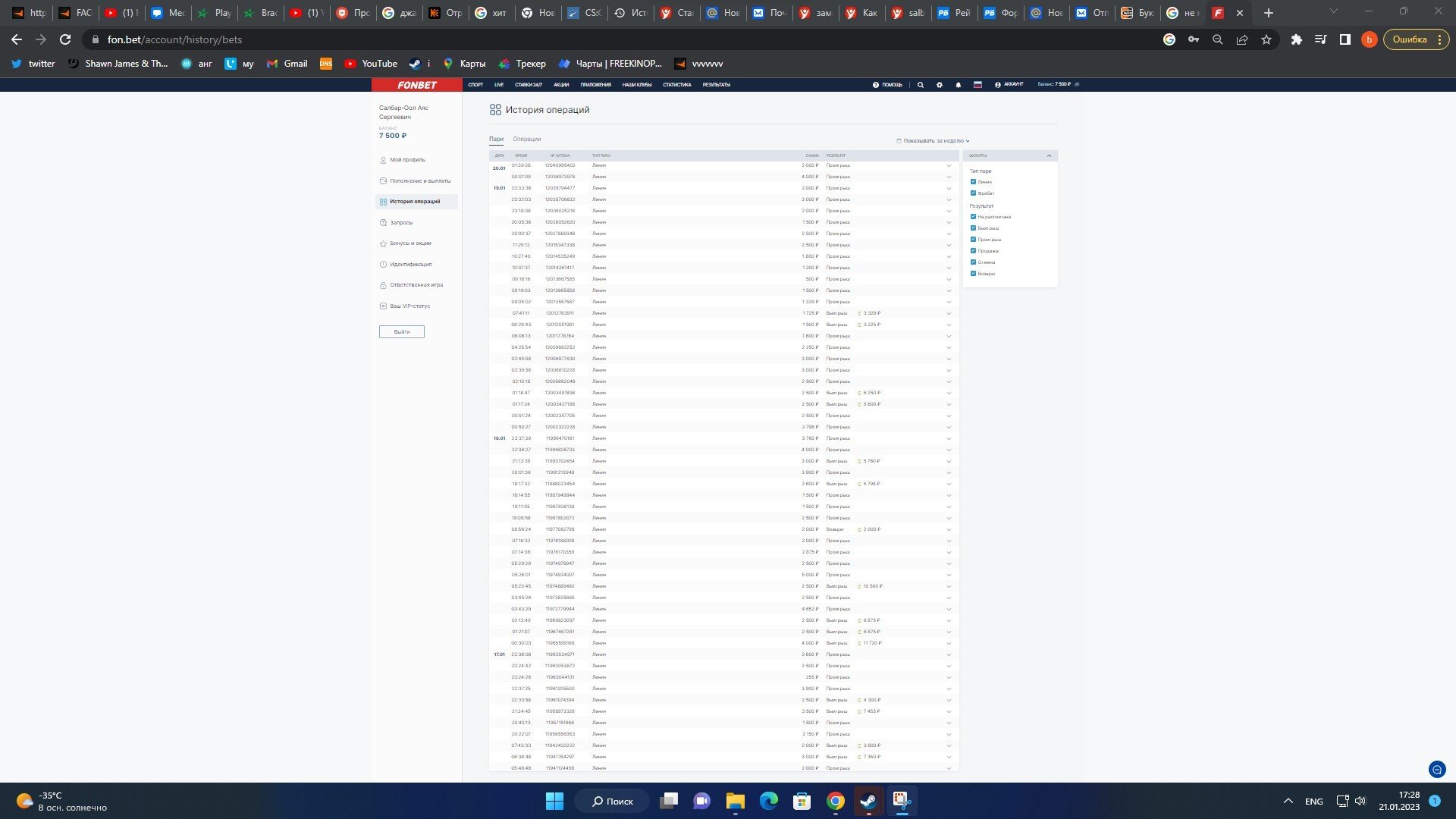
Task: Click the search magnifier in Fonbet header
Action: pos(921,85)
